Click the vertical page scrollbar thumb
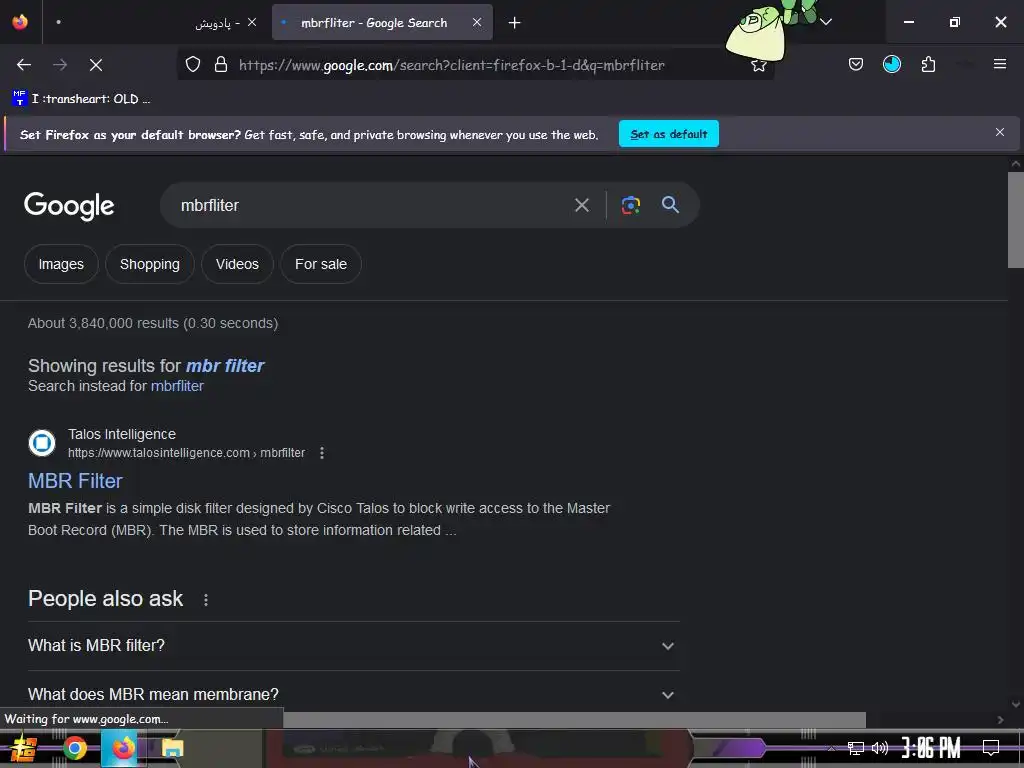The width and height of the screenshot is (1024, 768). (1016, 219)
